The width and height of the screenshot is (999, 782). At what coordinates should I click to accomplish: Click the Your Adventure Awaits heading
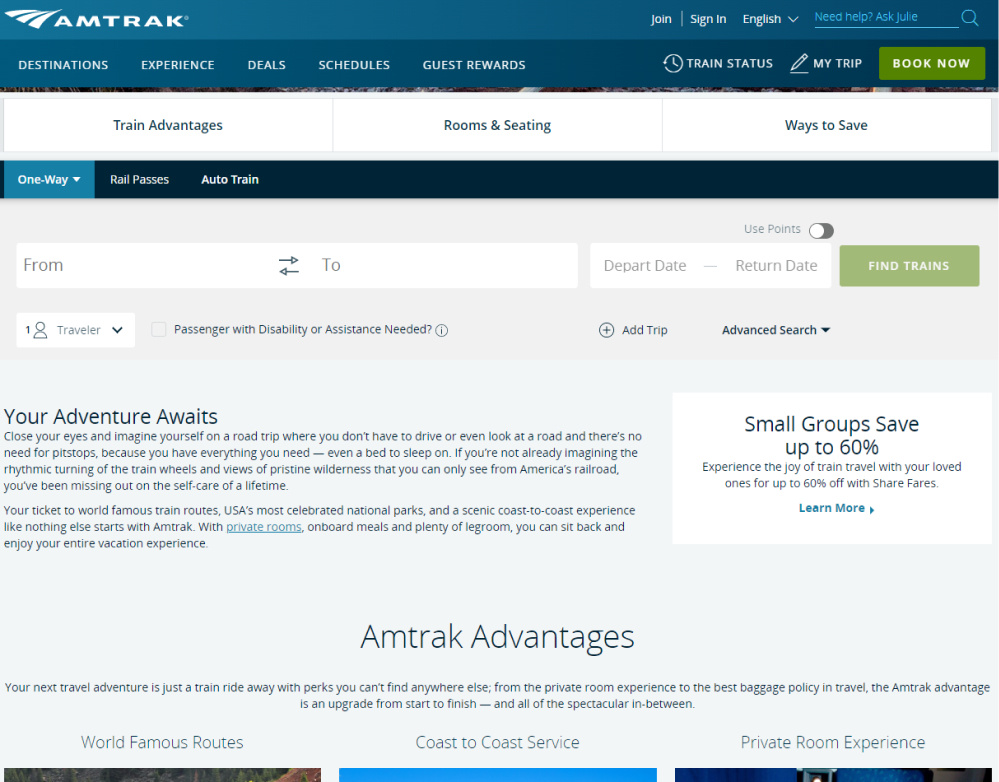[111, 416]
